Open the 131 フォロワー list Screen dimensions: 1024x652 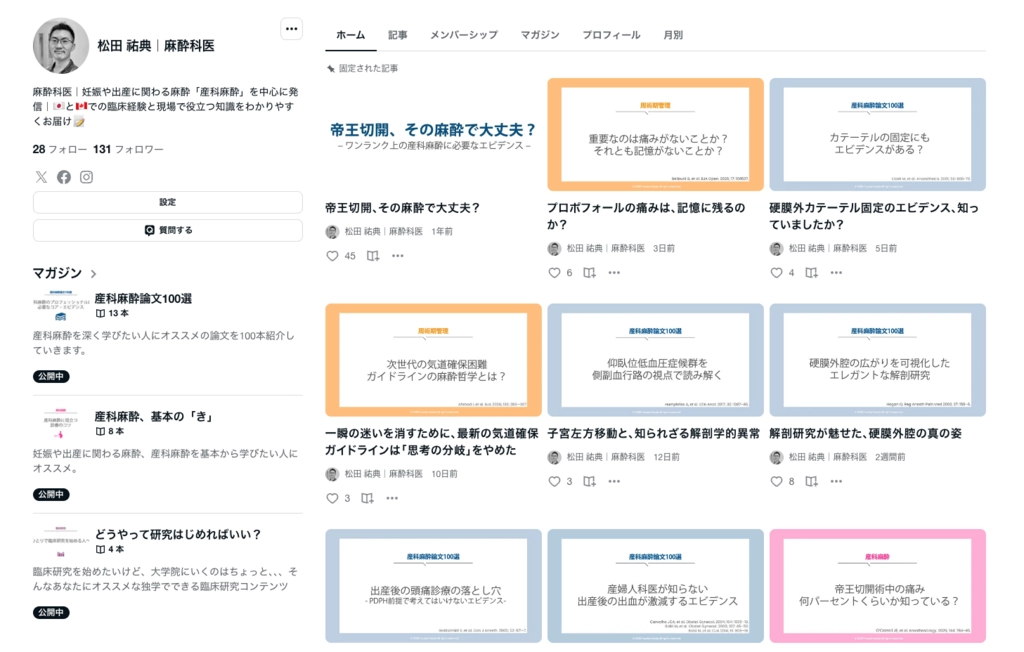128,149
